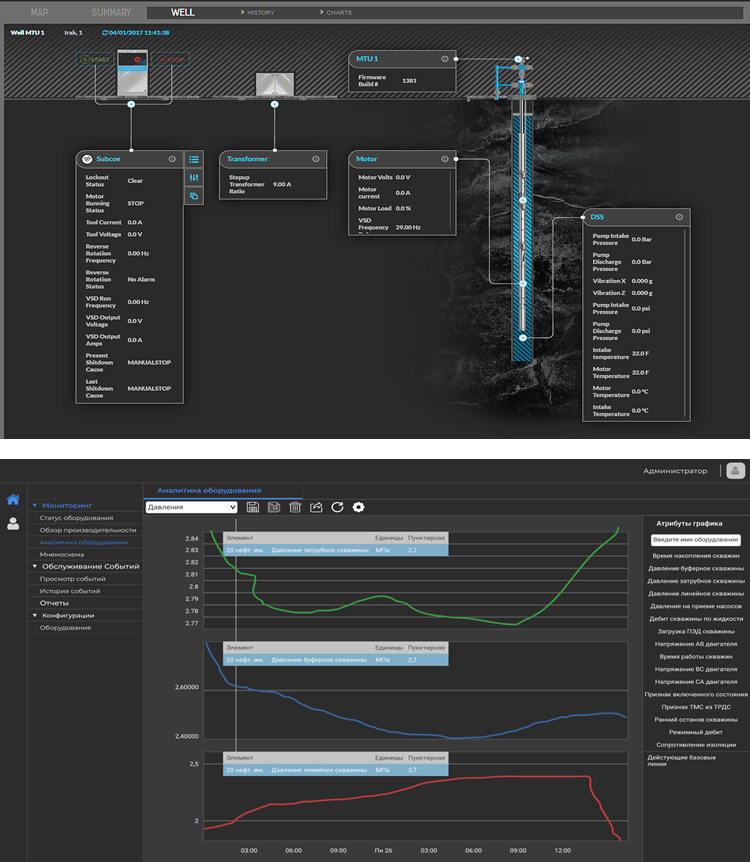Click the export share icon in chart toolbar
Image resolution: width=750 pixels, height=862 pixels.
pyautogui.click(x=317, y=507)
